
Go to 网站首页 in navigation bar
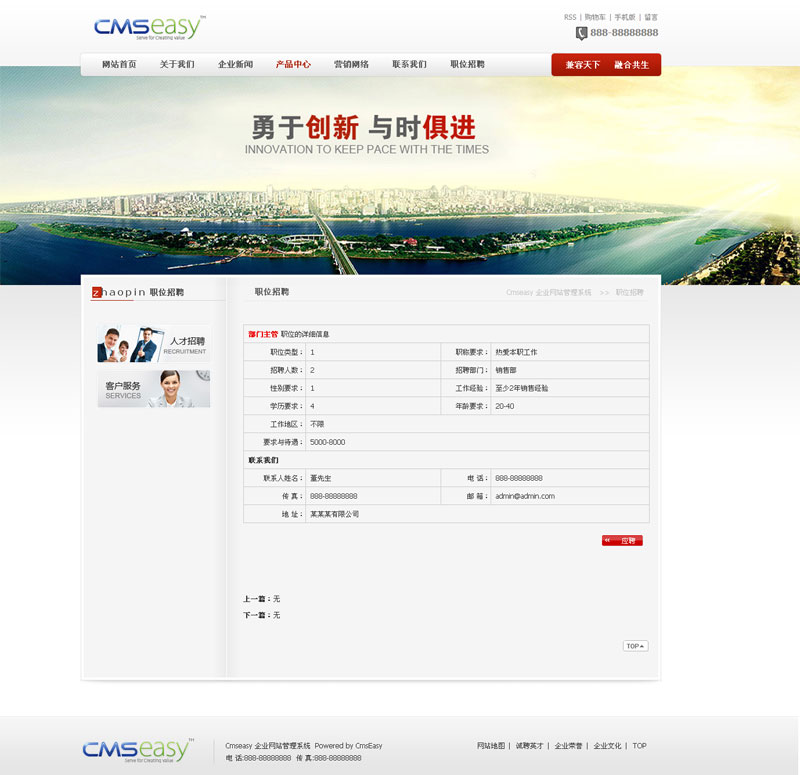pyautogui.click(x=119, y=64)
